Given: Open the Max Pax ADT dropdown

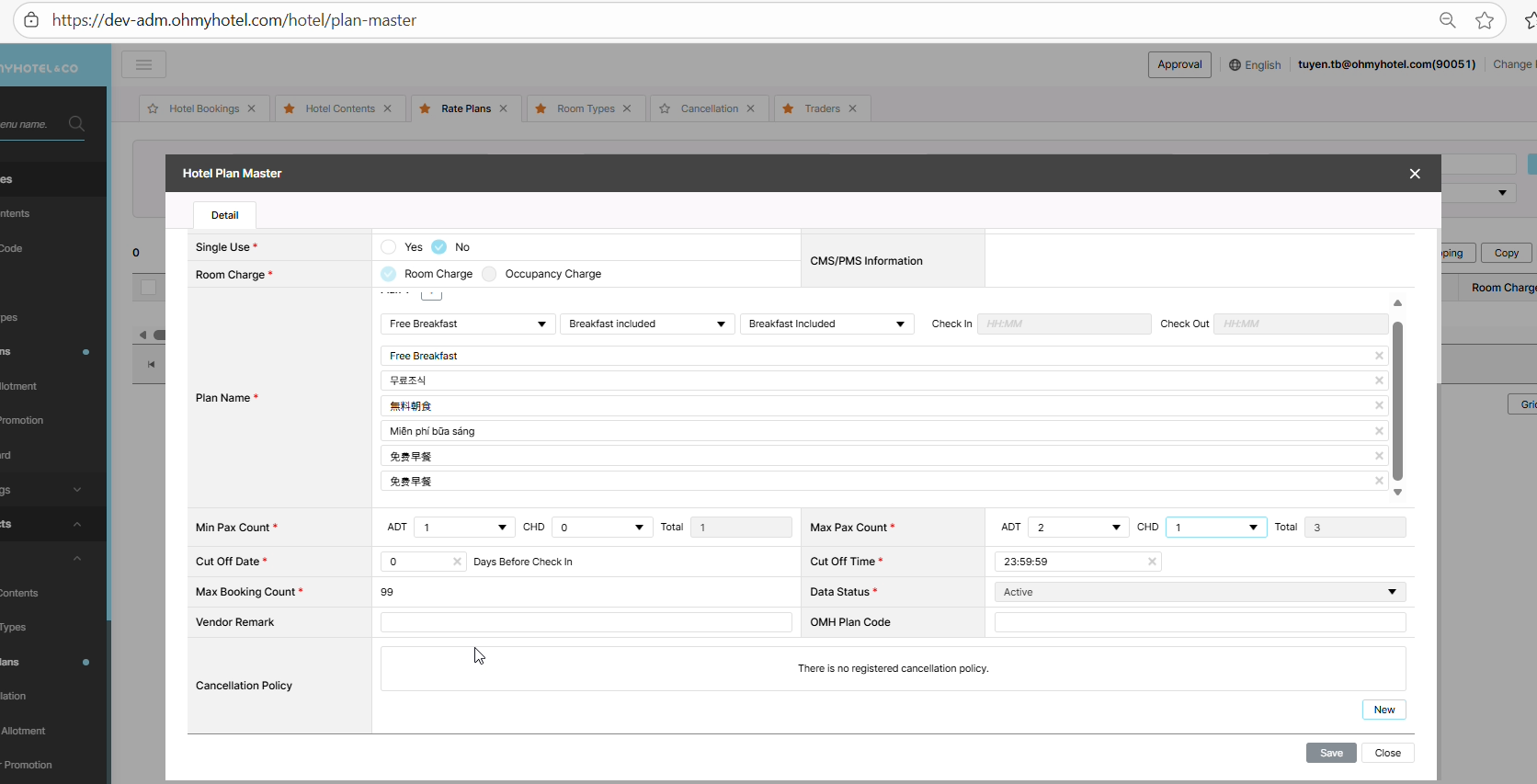Looking at the screenshot, I should [1078, 528].
